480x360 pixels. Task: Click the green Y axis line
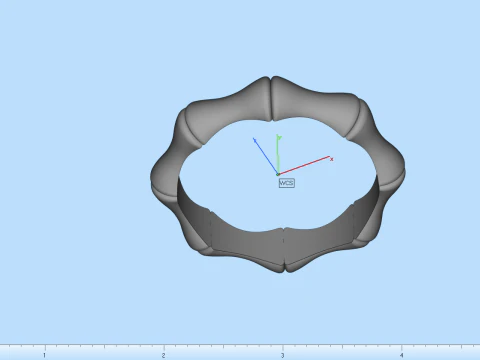click(x=278, y=155)
